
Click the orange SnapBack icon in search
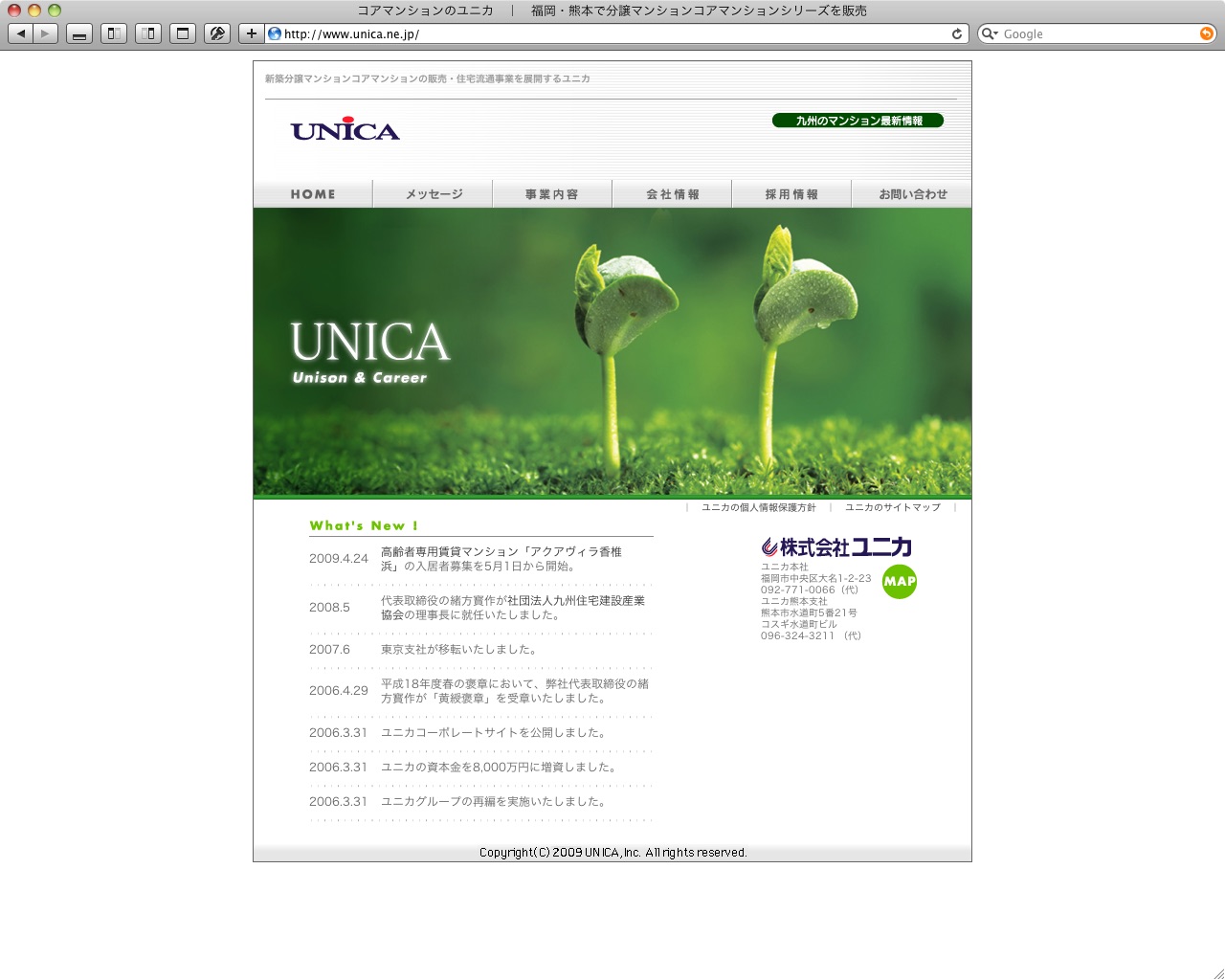coord(1206,33)
